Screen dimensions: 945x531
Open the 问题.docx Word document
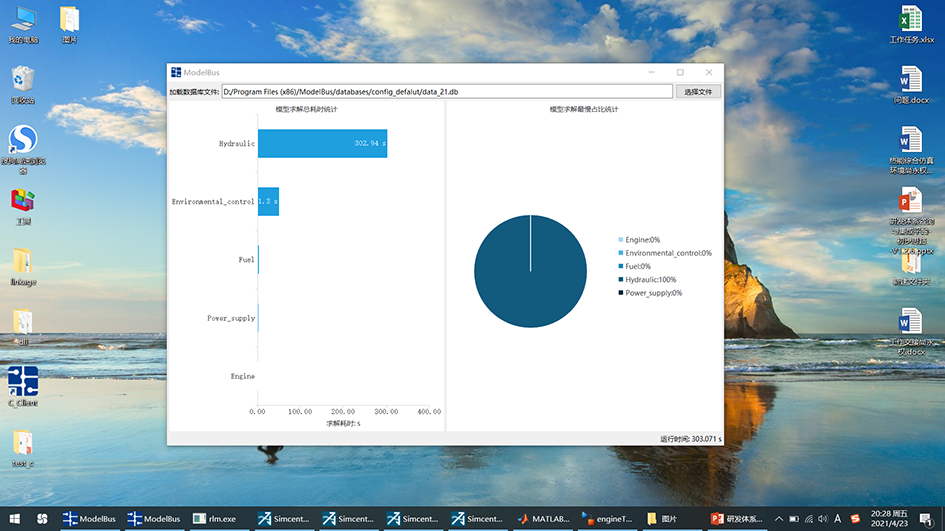coord(911,80)
